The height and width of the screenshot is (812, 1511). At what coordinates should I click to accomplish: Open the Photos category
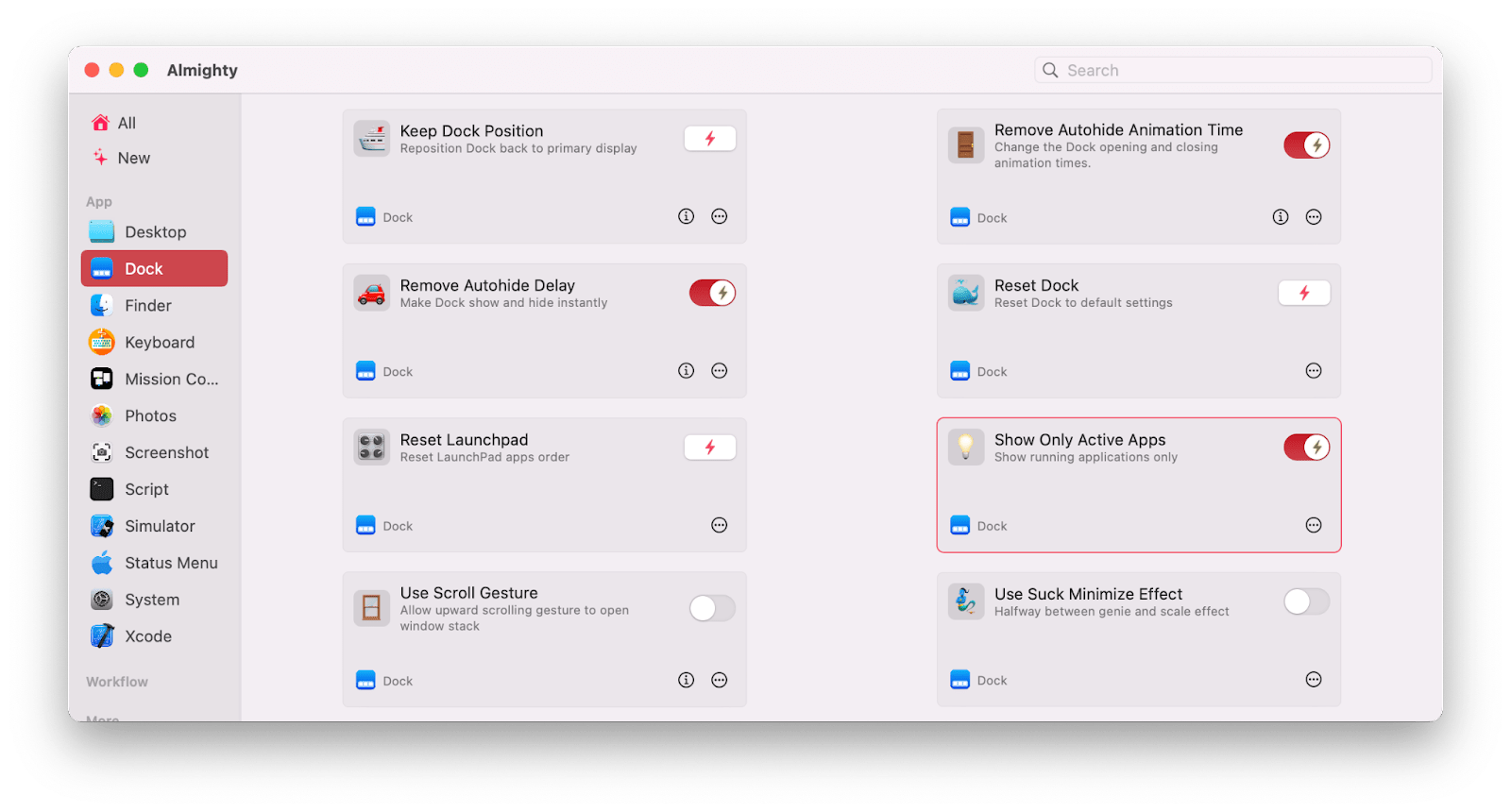pos(154,415)
